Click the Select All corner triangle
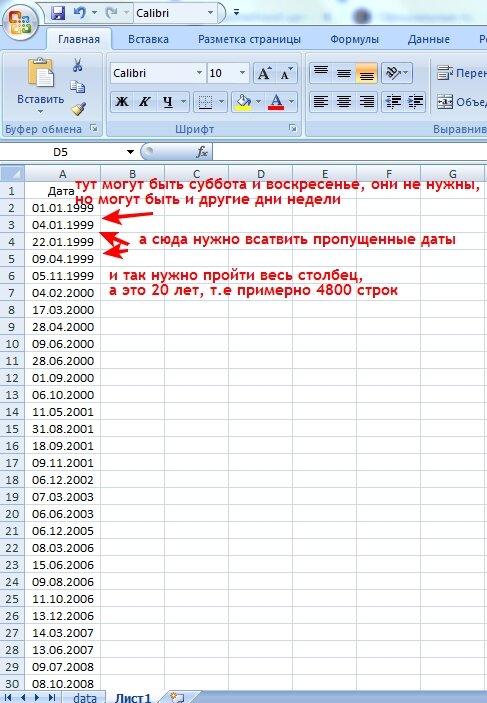This screenshot has height=703, width=487. (12, 174)
